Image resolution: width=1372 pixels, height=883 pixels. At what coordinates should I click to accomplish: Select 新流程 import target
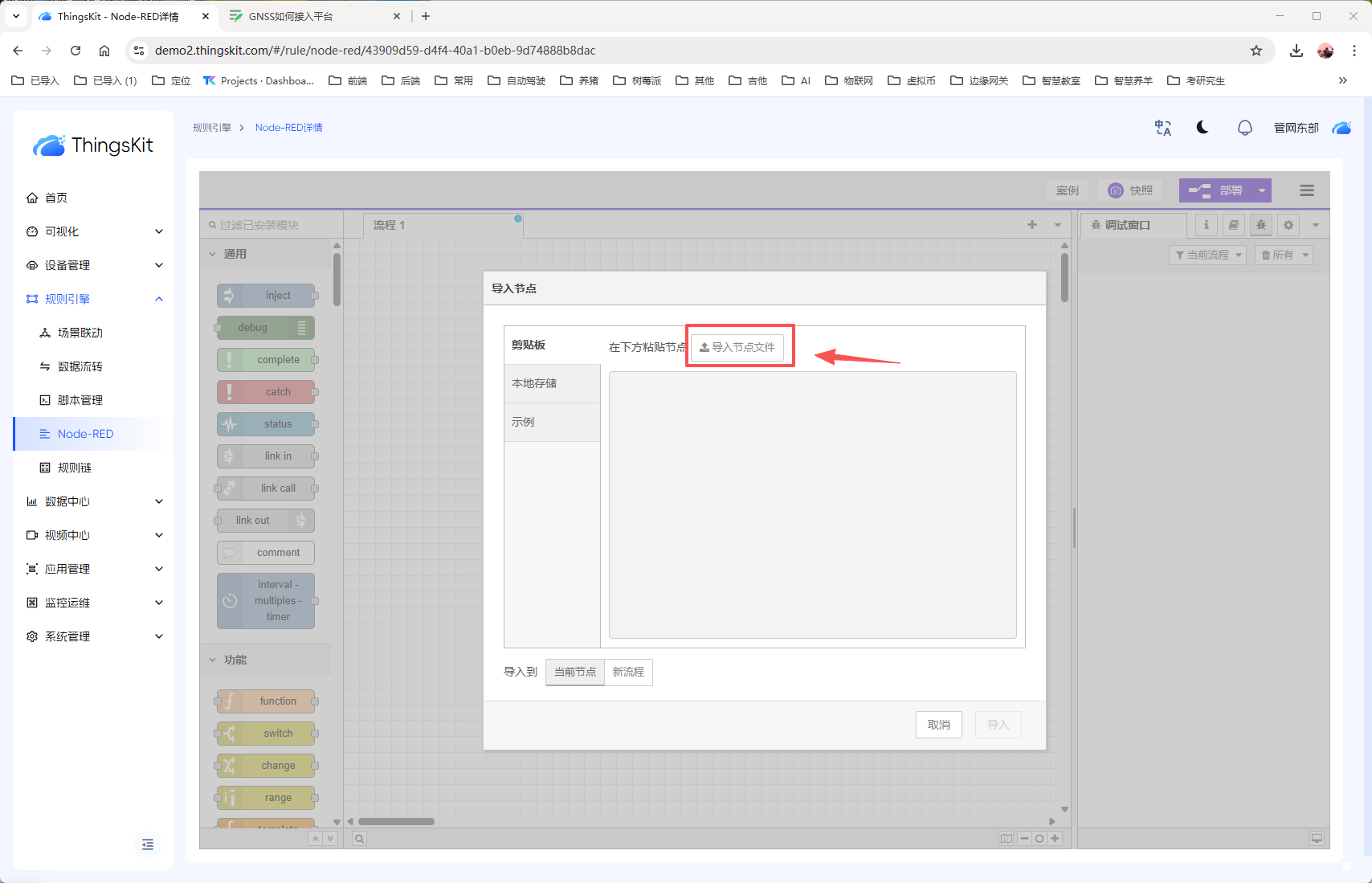pyautogui.click(x=628, y=672)
